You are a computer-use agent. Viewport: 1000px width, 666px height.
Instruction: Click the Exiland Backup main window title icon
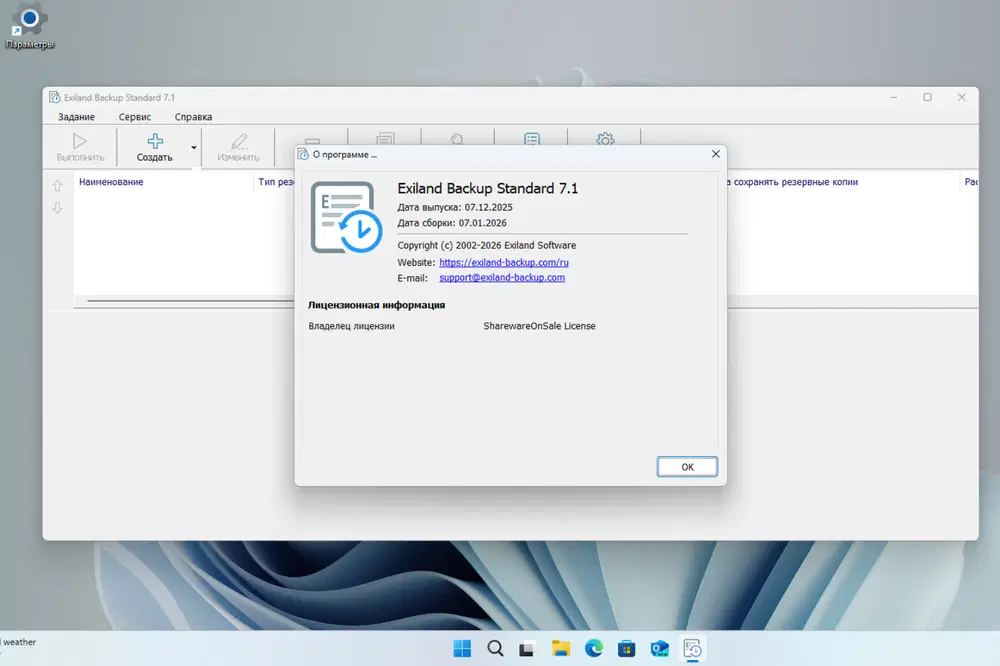tap(55, 97)
